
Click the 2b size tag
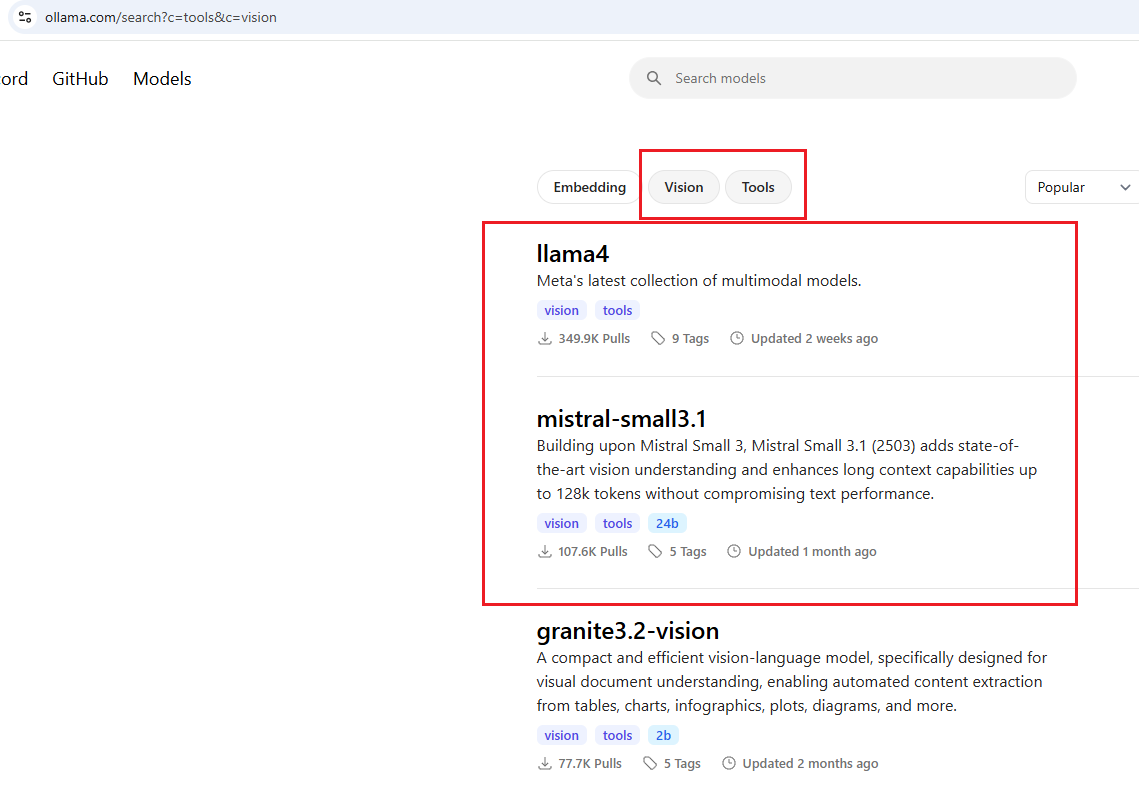coord(663,735)
